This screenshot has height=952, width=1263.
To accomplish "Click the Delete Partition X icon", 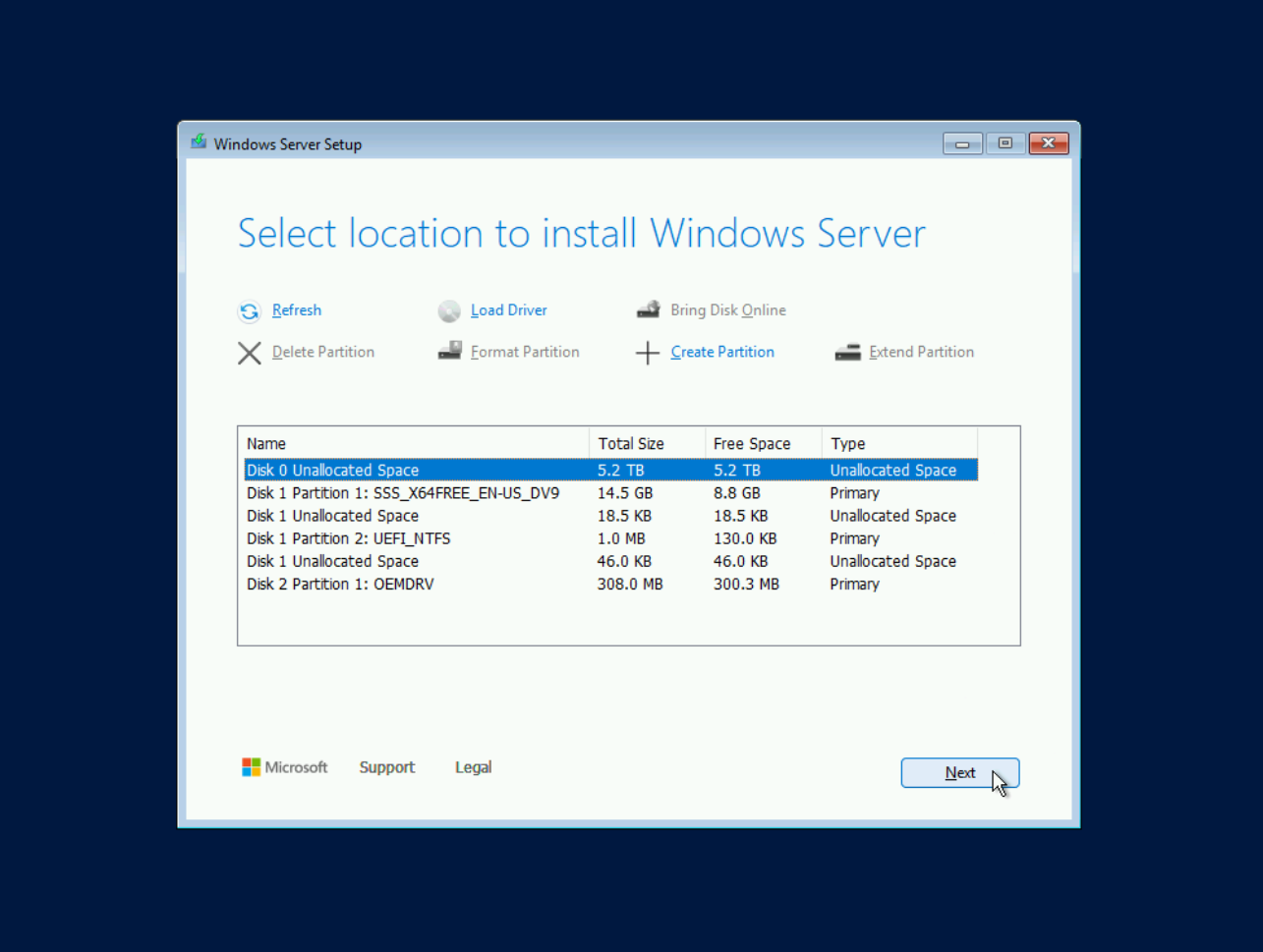I will click(250, 353).
